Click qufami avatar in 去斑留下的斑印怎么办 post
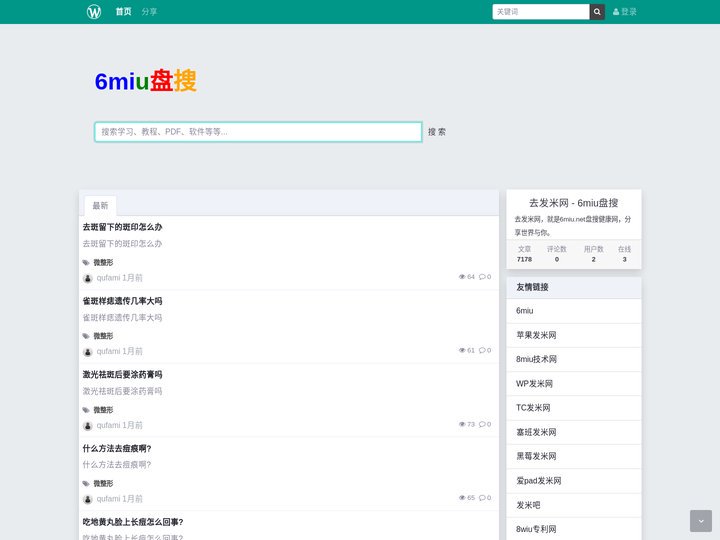Viewport: 720px width, 540px height. click(x=88, y=278)
